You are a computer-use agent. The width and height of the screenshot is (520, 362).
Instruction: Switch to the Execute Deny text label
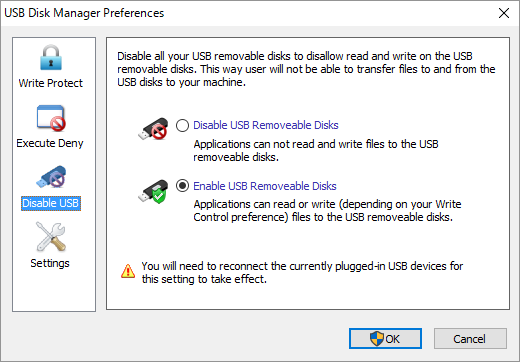pos(50,143)
